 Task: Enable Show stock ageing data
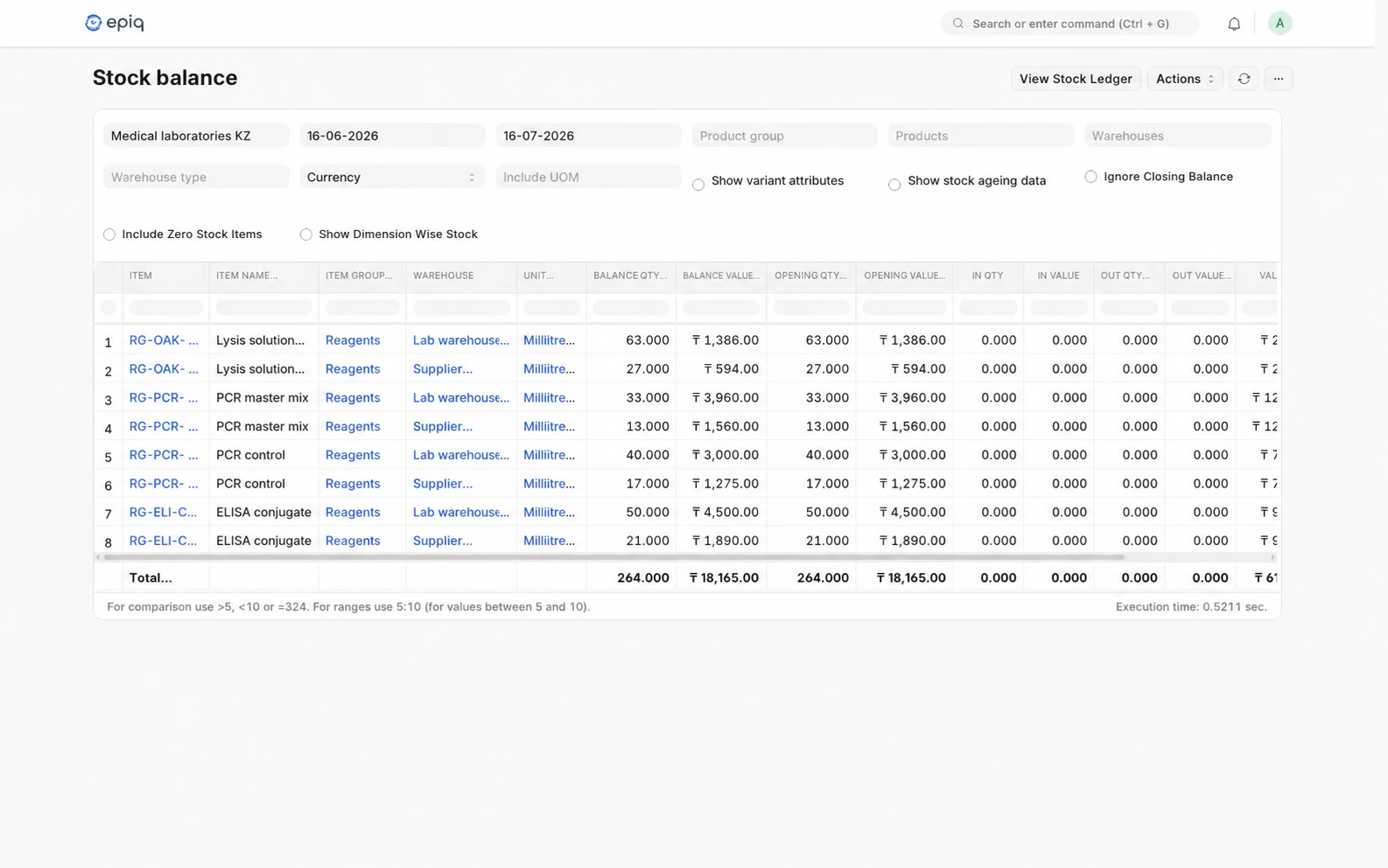(894, 185)
